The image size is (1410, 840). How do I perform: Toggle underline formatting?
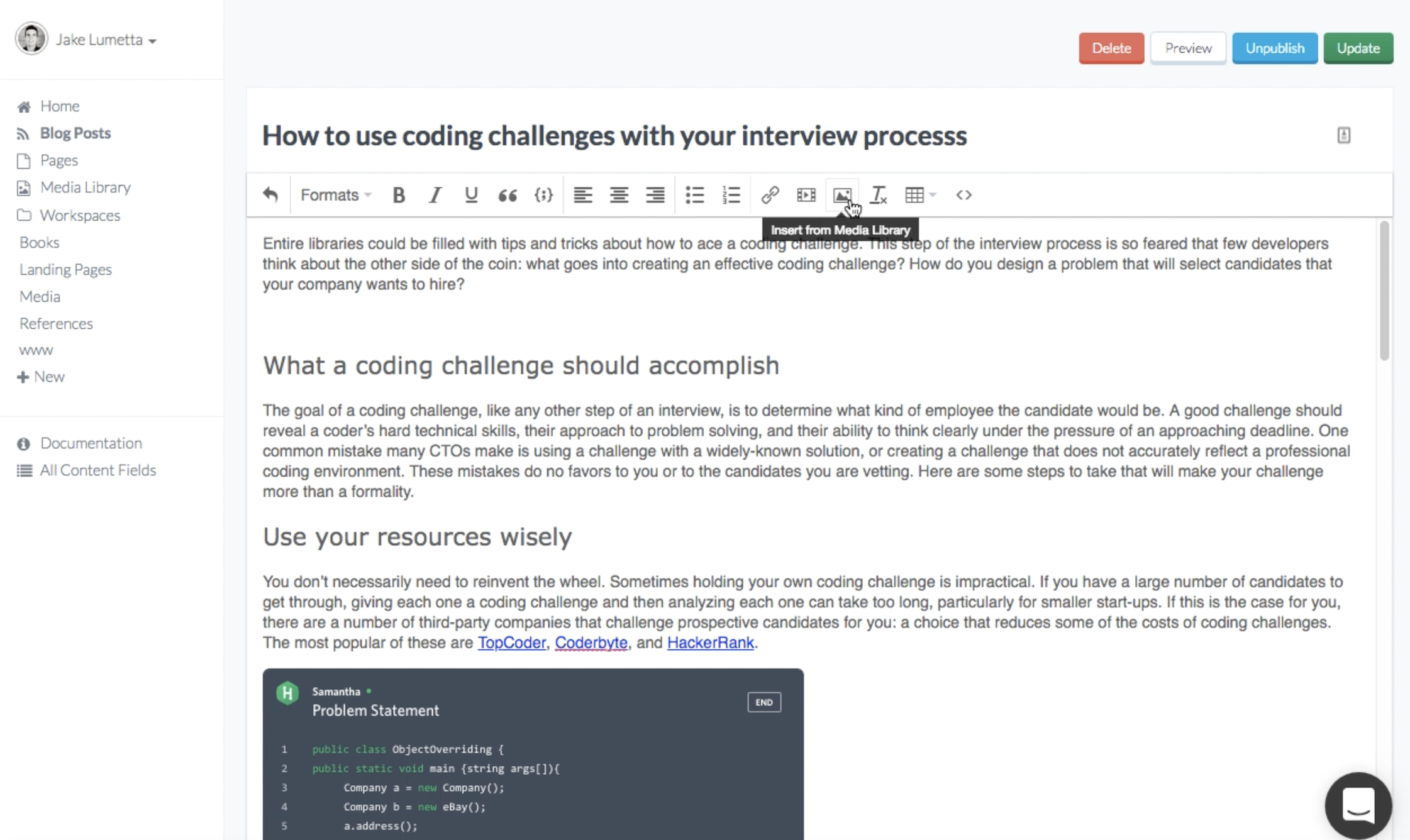(471, 195)
